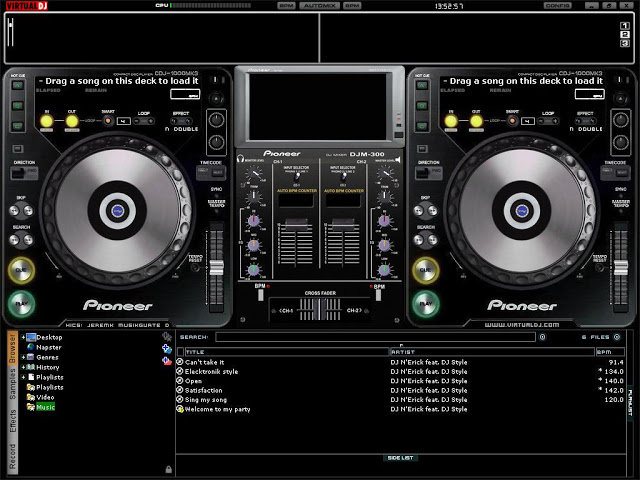This screenshot has height=480, width=640.
Task: Expand the Genres tree node
Action: (x=23, y=358)
